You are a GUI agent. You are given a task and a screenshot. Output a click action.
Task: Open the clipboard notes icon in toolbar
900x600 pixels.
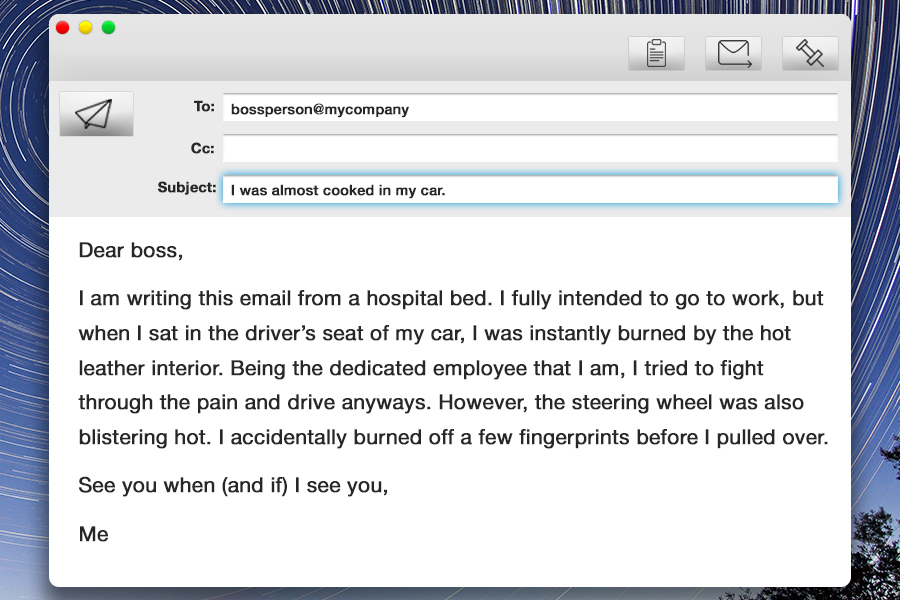click(x=656, y=53)
